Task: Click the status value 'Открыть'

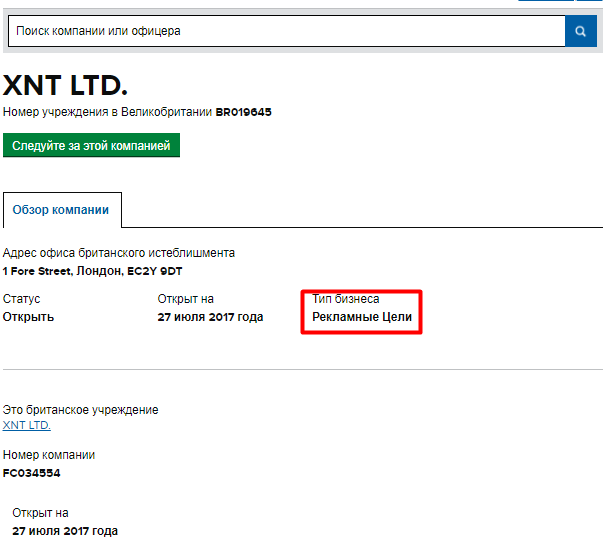Action: [x=29, y=317]
